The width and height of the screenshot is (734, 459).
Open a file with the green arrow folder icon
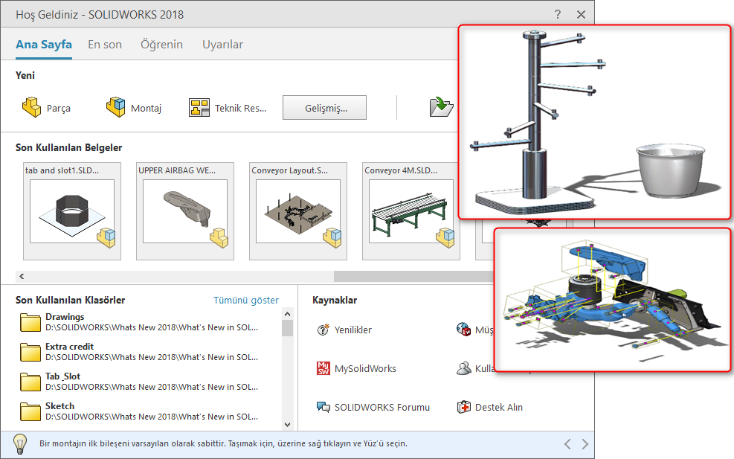click(441, 107)
